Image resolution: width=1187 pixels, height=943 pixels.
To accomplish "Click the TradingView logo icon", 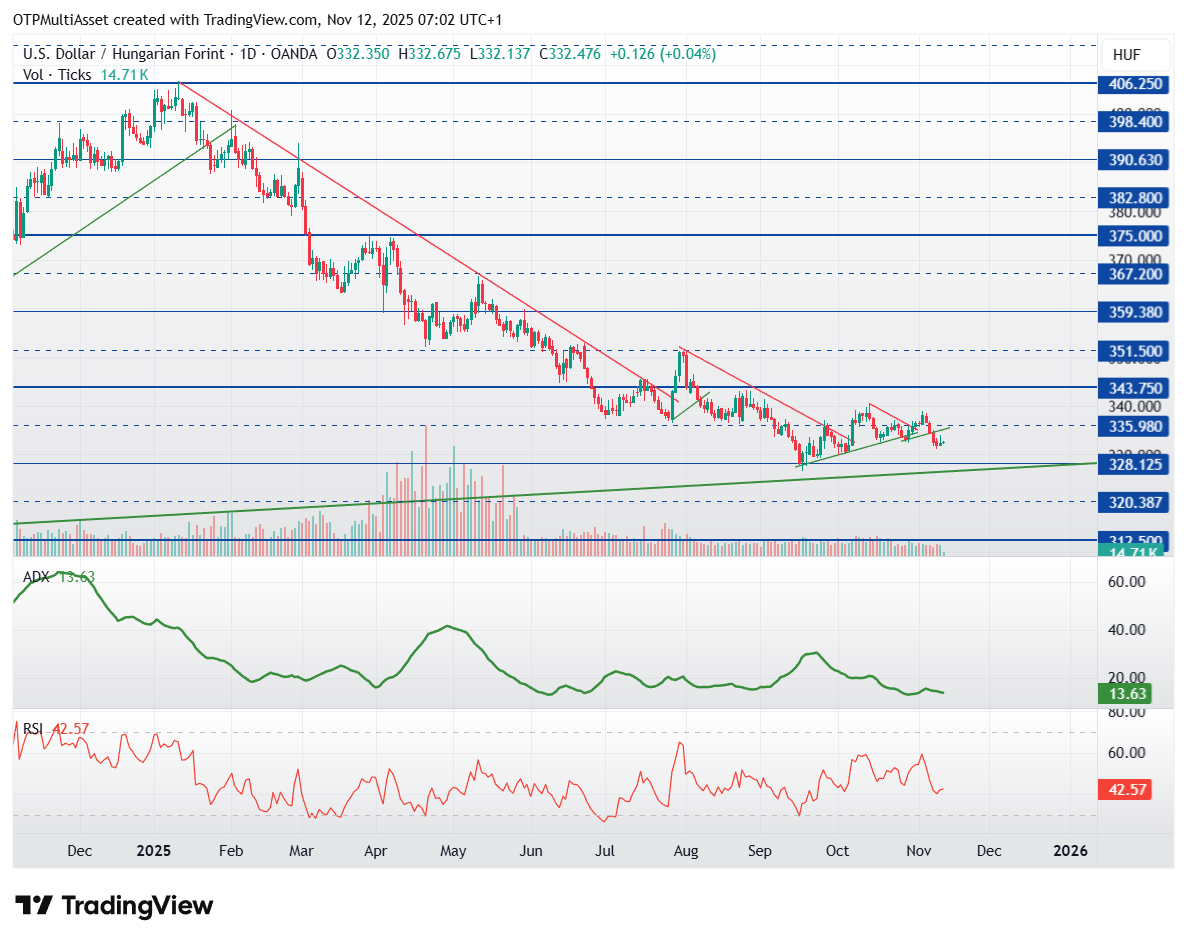I will point(35,906).
